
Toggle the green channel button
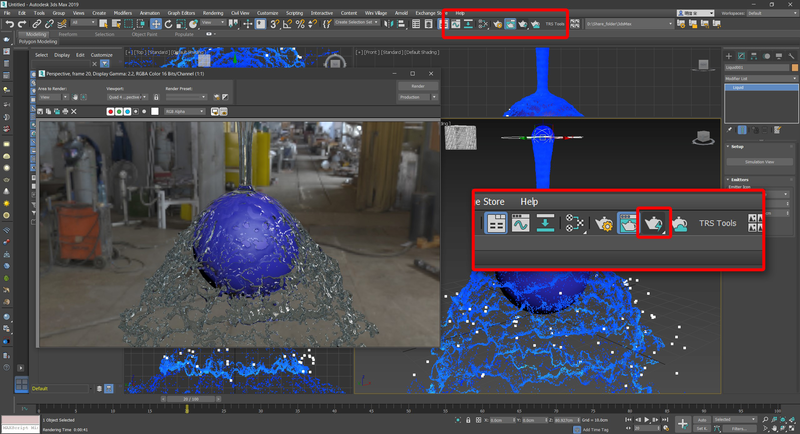tap(120, 112)
